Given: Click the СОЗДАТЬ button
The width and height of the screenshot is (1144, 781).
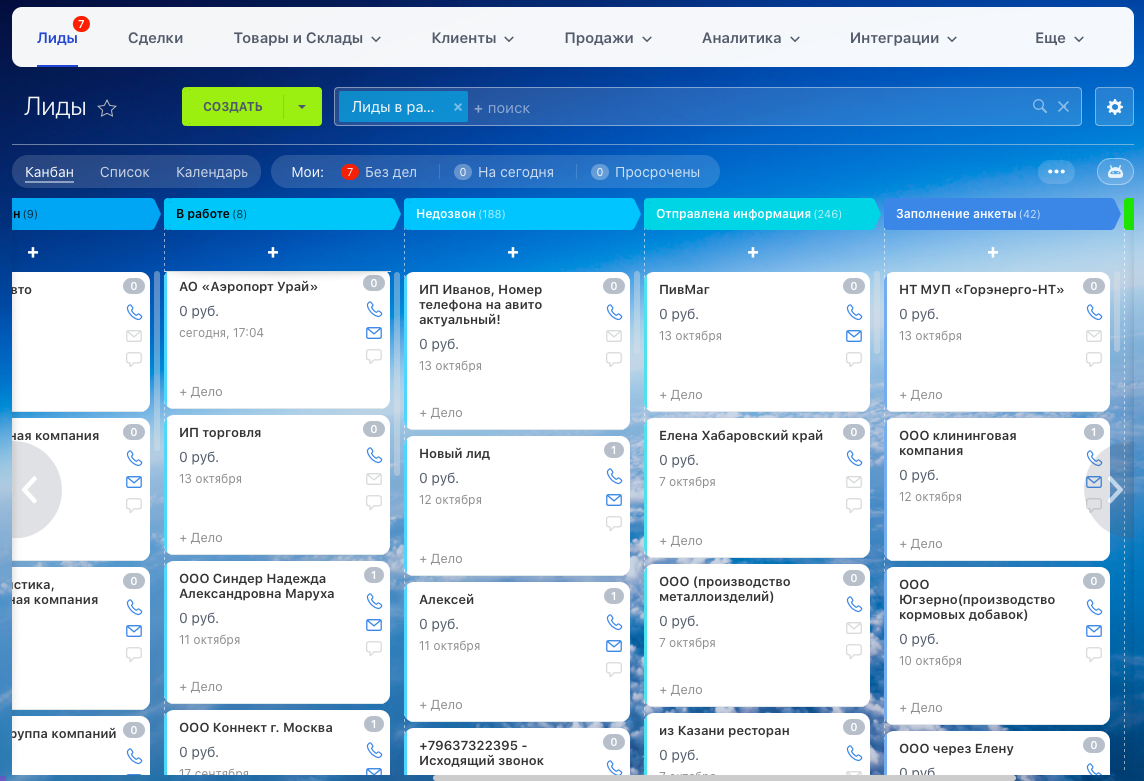Looking at the screenshot, I should pyautogui.click(x=233, y=107).
